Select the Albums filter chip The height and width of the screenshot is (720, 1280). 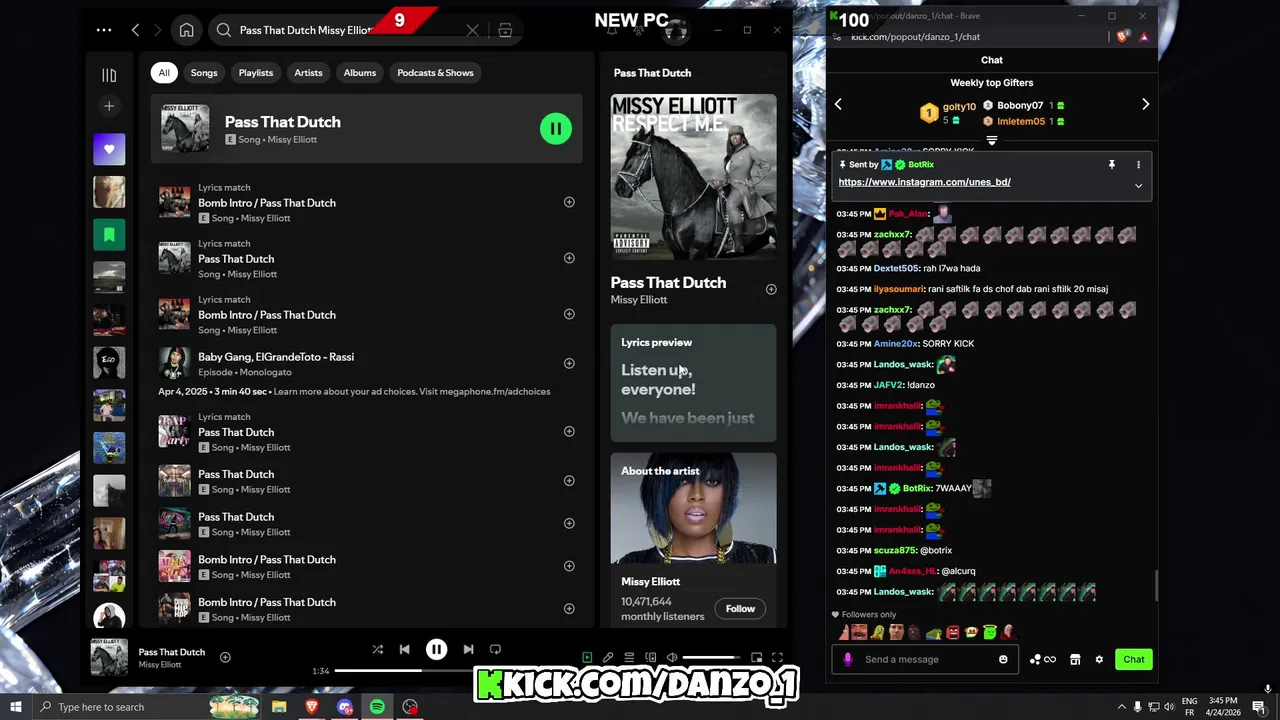point(360,72)
